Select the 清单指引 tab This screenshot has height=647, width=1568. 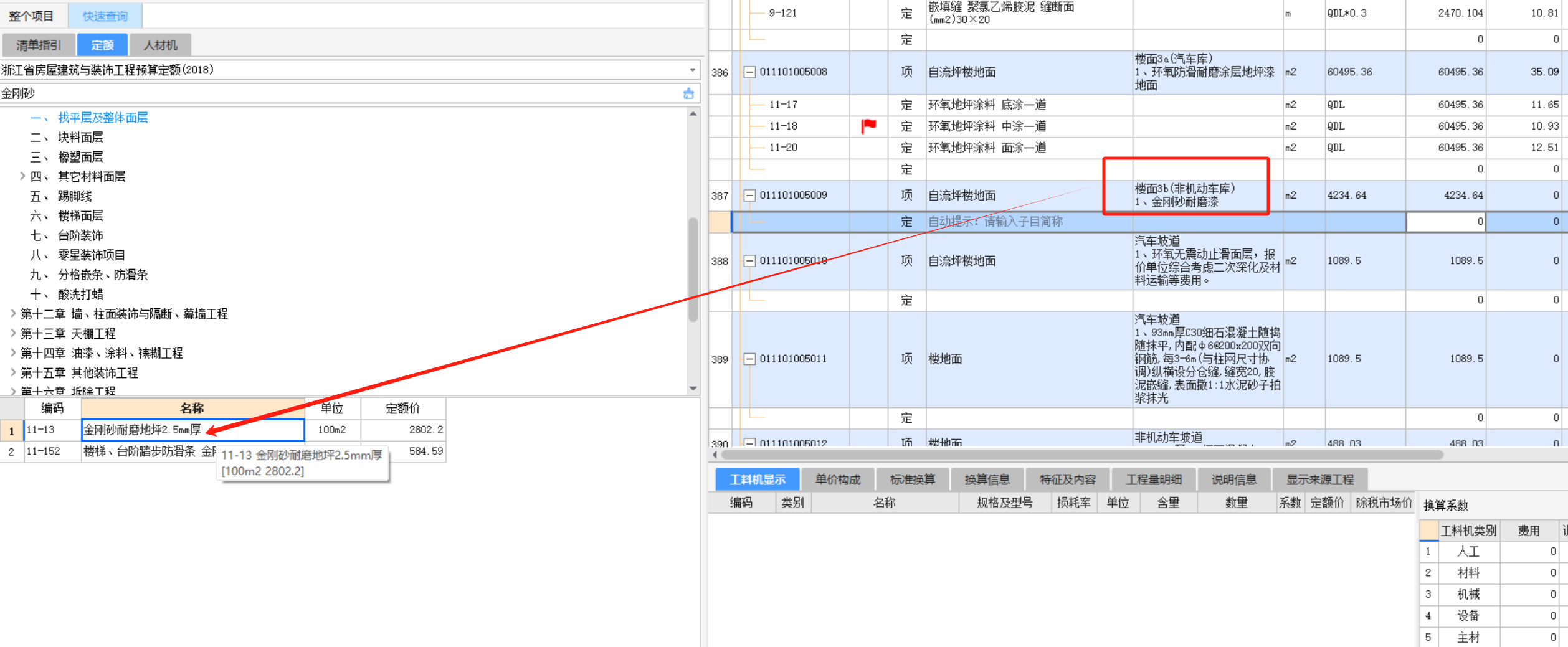(x=39, y=45)
